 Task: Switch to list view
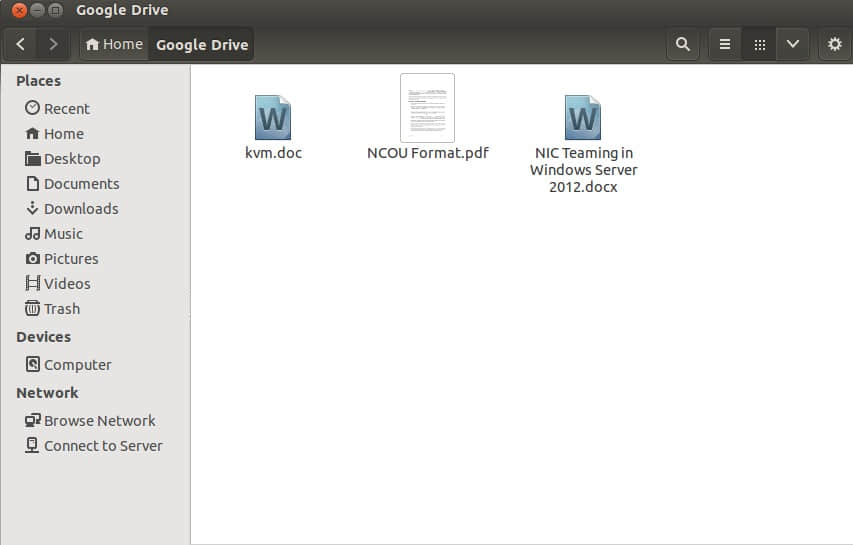(725, 44)
